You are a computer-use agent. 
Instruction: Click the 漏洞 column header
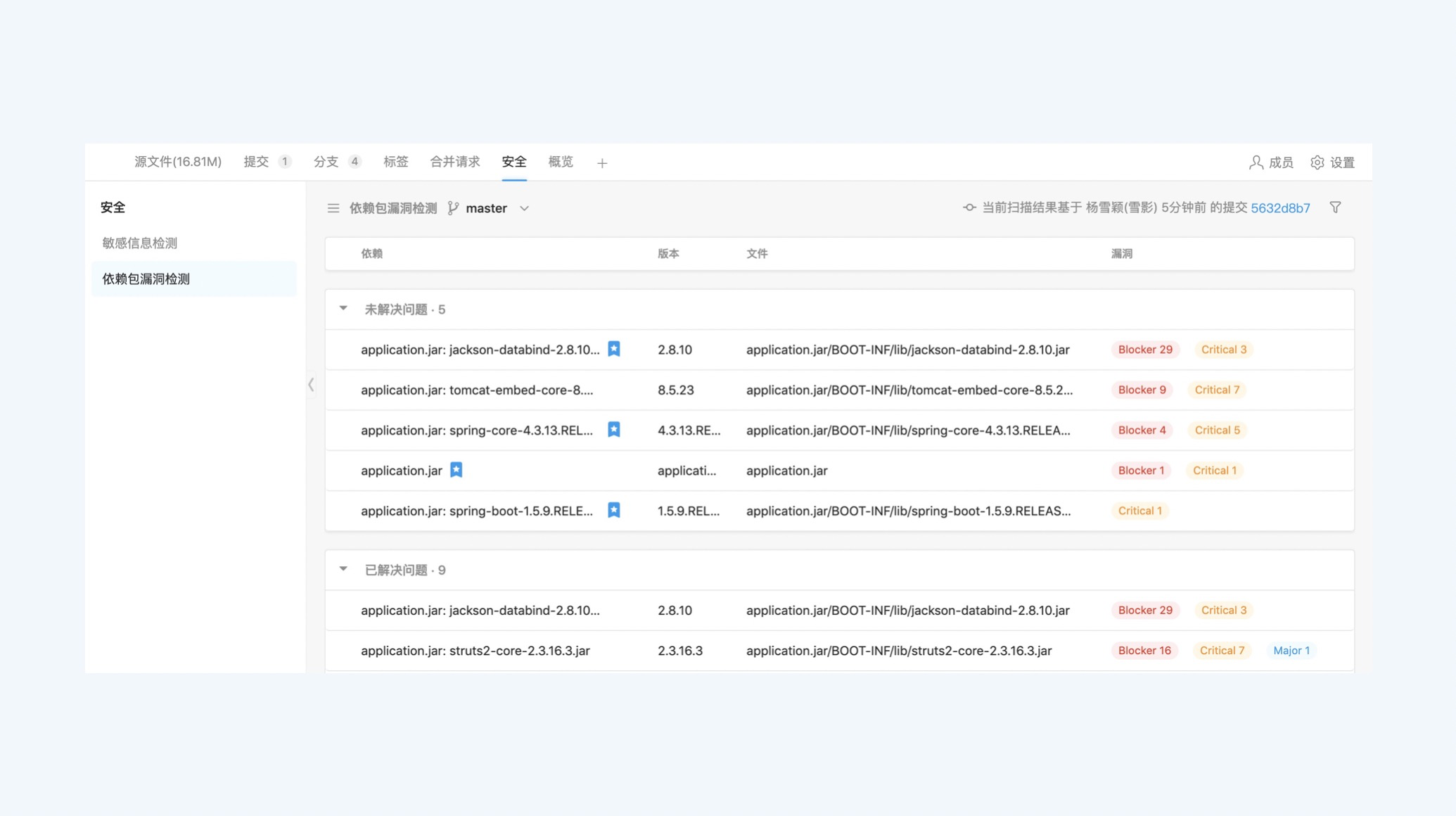point(1122,253)
